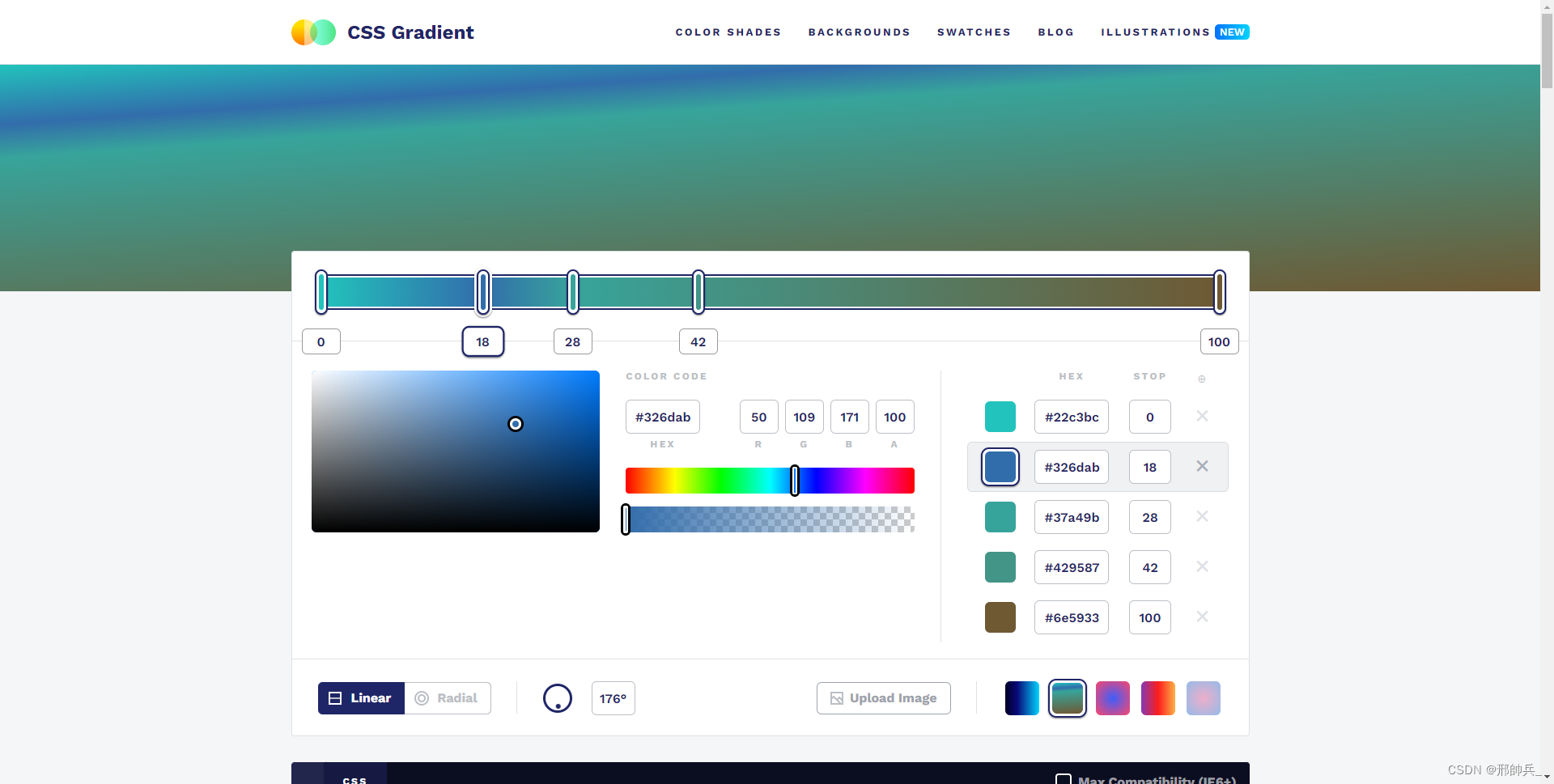Remove the #326dab color stop

[1202, 466]
